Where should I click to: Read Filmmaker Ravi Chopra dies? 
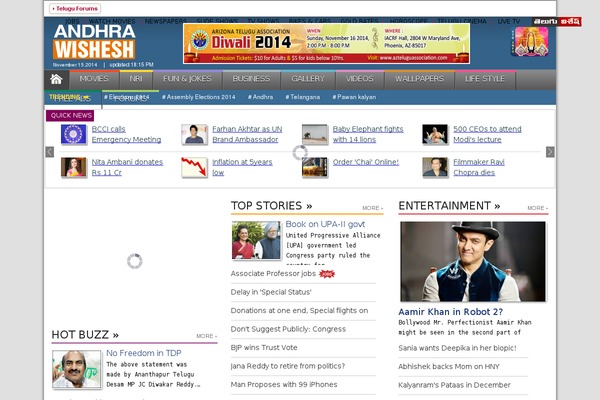click(x=479, y=167)
